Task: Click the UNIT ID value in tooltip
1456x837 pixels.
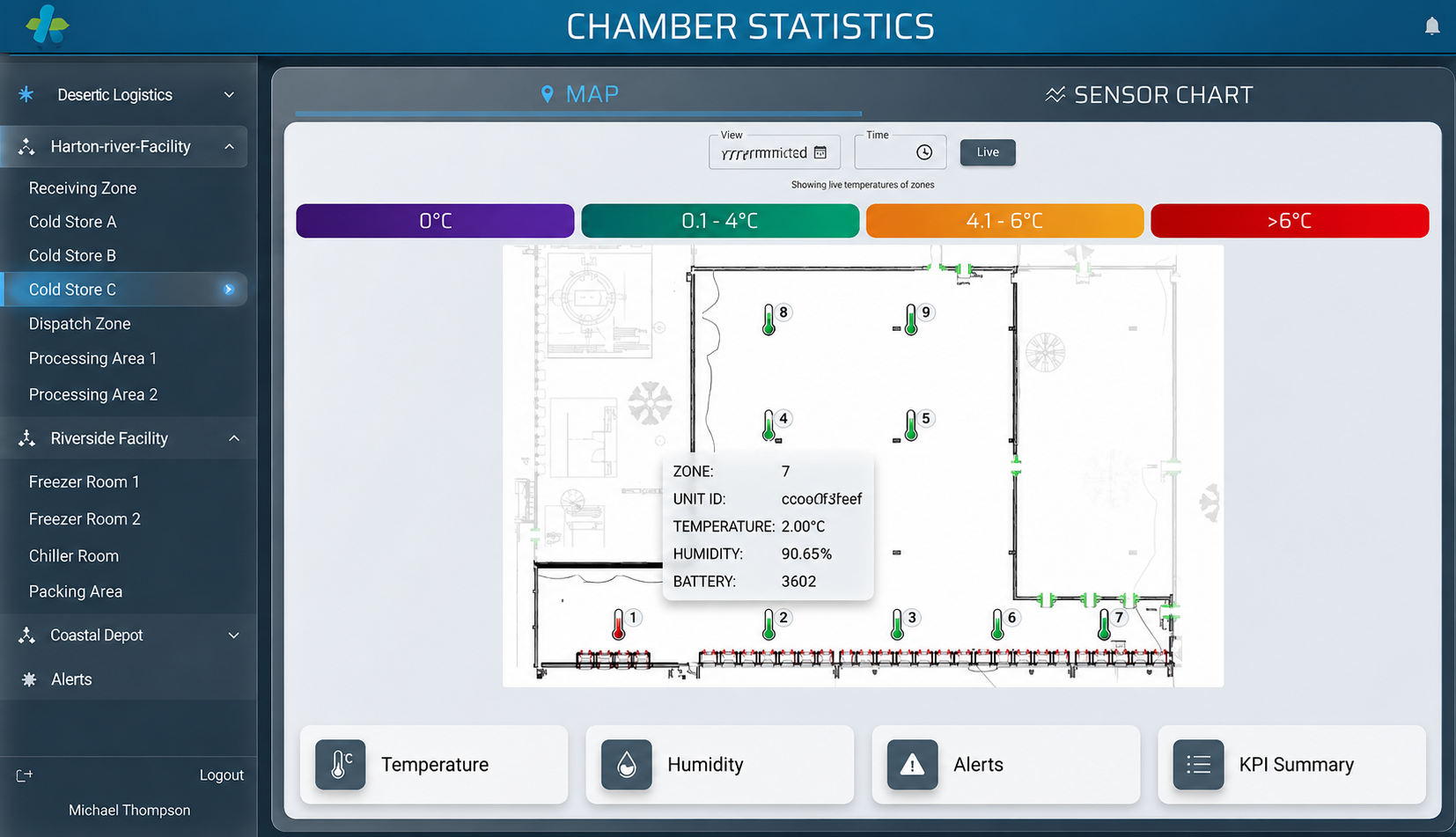Action: pos(821,499)
